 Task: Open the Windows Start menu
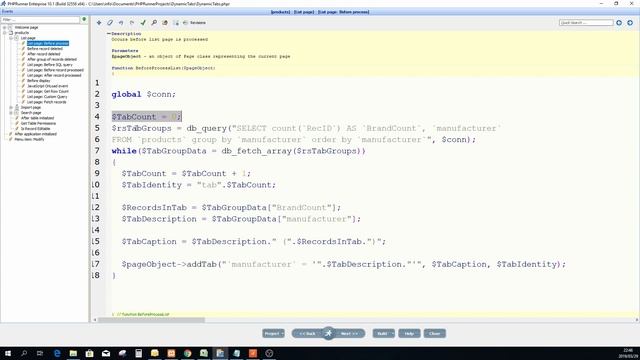tap(8, 353)
